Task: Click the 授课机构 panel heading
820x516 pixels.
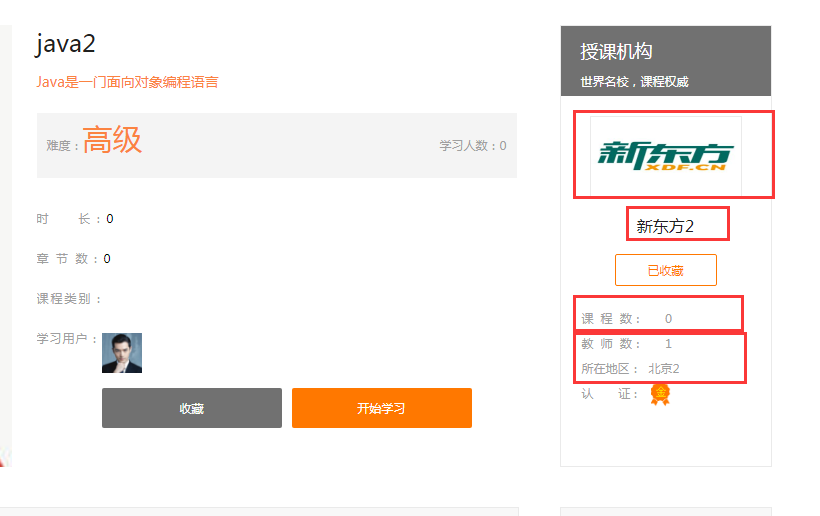Action: (616, 51)
